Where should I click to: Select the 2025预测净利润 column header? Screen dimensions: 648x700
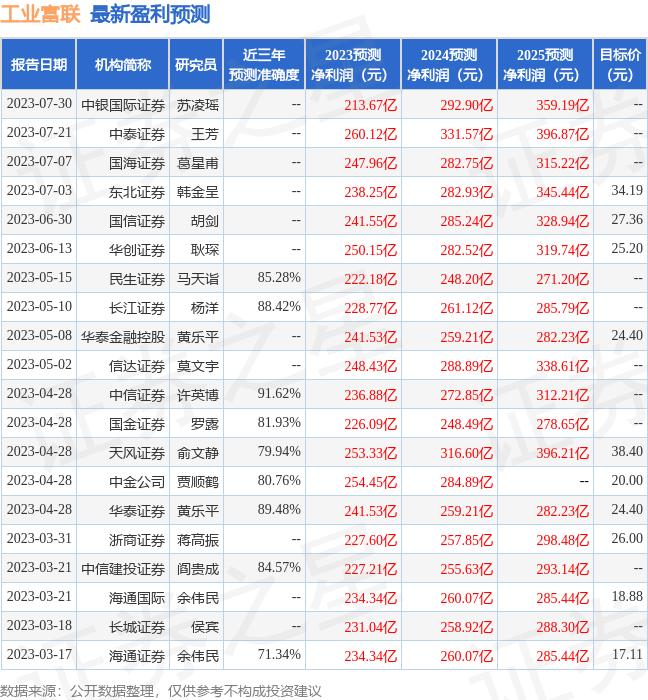click(x=545, y=65)
